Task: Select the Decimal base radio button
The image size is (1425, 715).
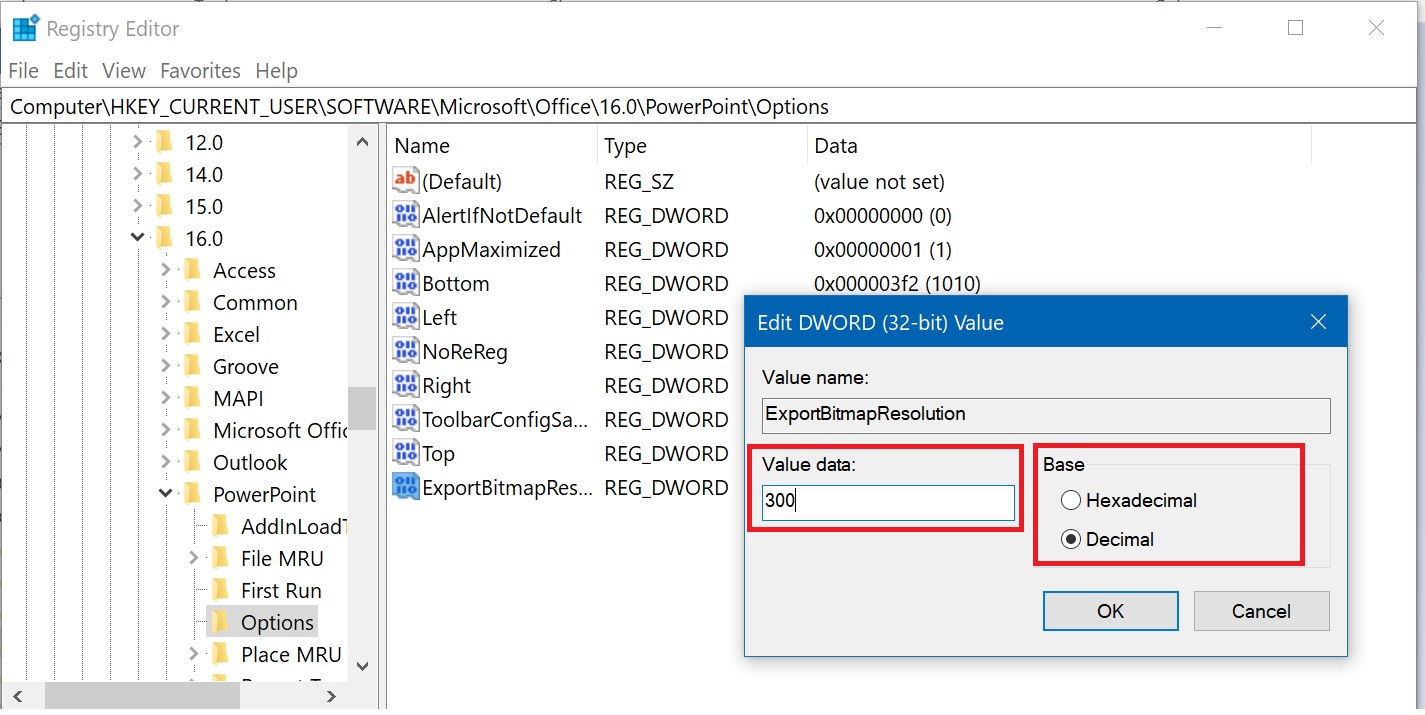Action: click(1071, 540)
